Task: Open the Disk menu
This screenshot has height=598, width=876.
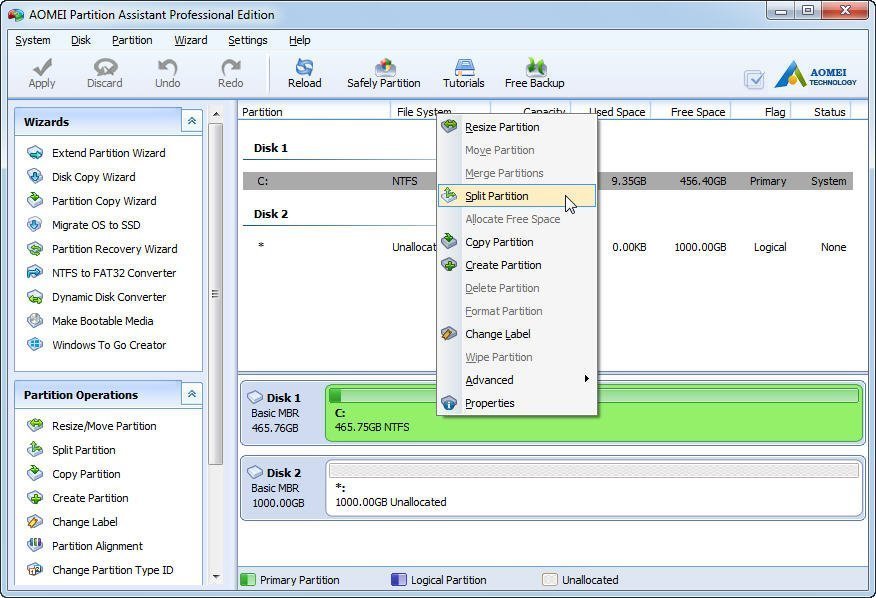Action: point(81,40)
